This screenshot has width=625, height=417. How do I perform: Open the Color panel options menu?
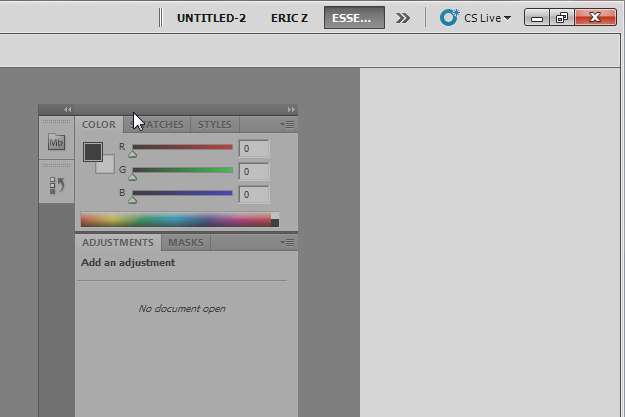coord(287,124)
